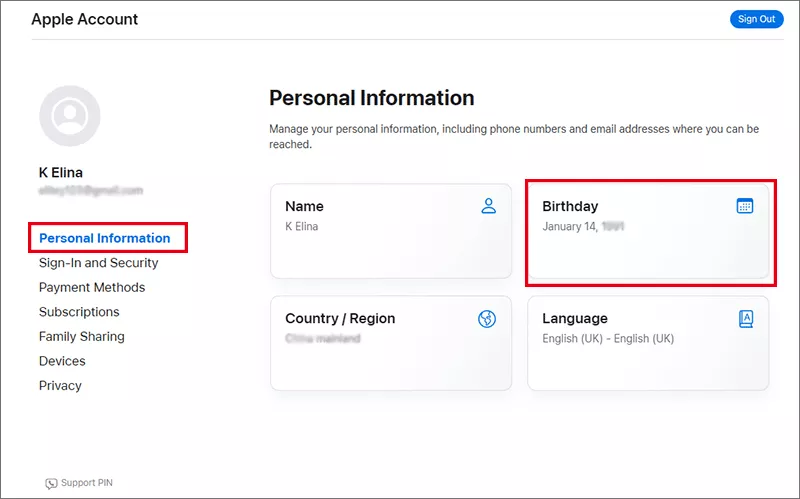Open the Subscriptions section
Screen dimensions: 800x499
tap(79, 312)
